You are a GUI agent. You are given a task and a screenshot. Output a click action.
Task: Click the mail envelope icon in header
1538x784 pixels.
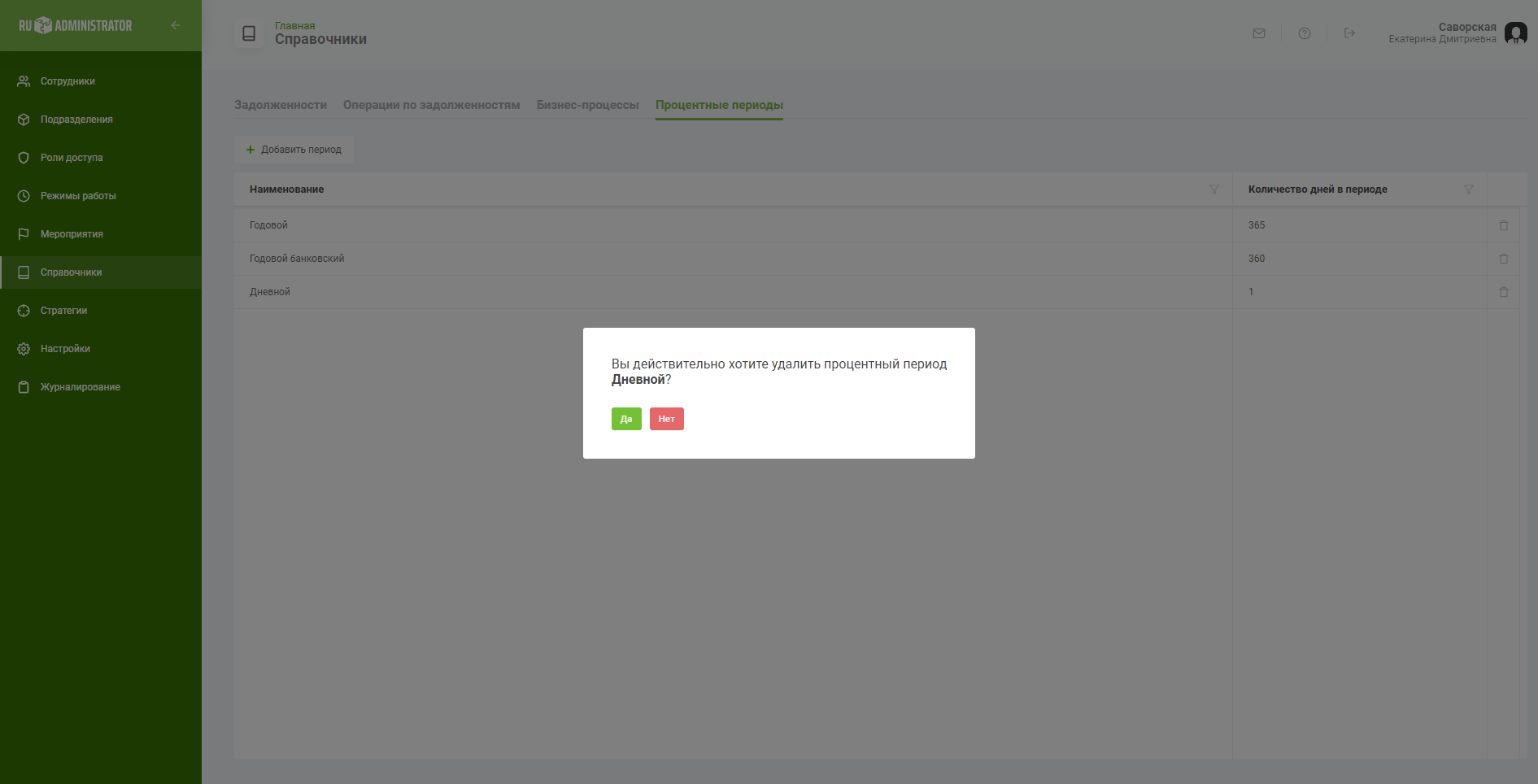pyautogui.click(x=1258, y=33)
